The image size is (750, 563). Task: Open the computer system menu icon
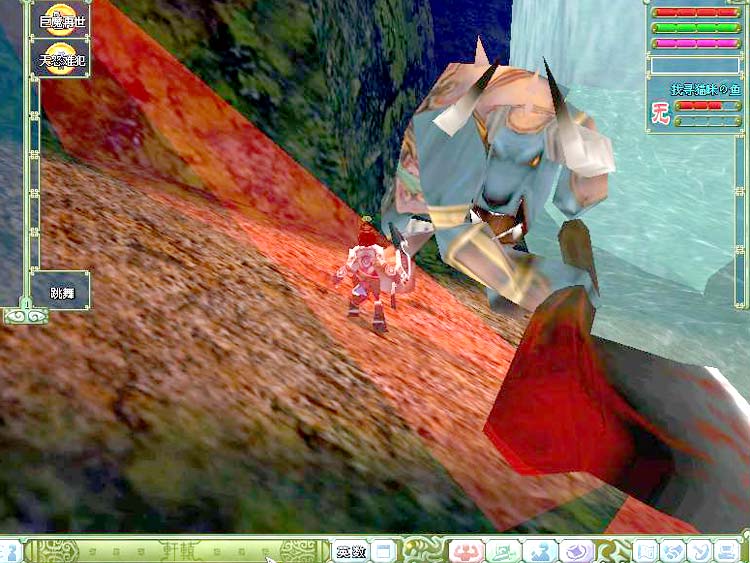[727, 551]
